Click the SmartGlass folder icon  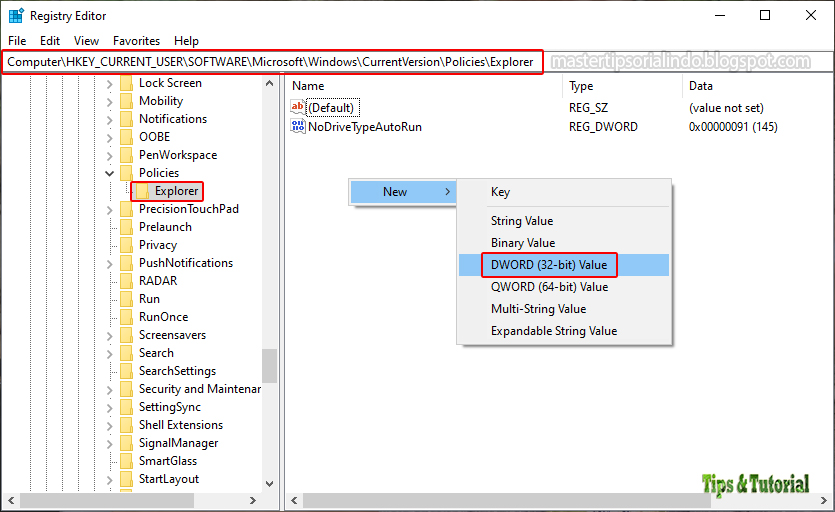click(x=127, y=461)
